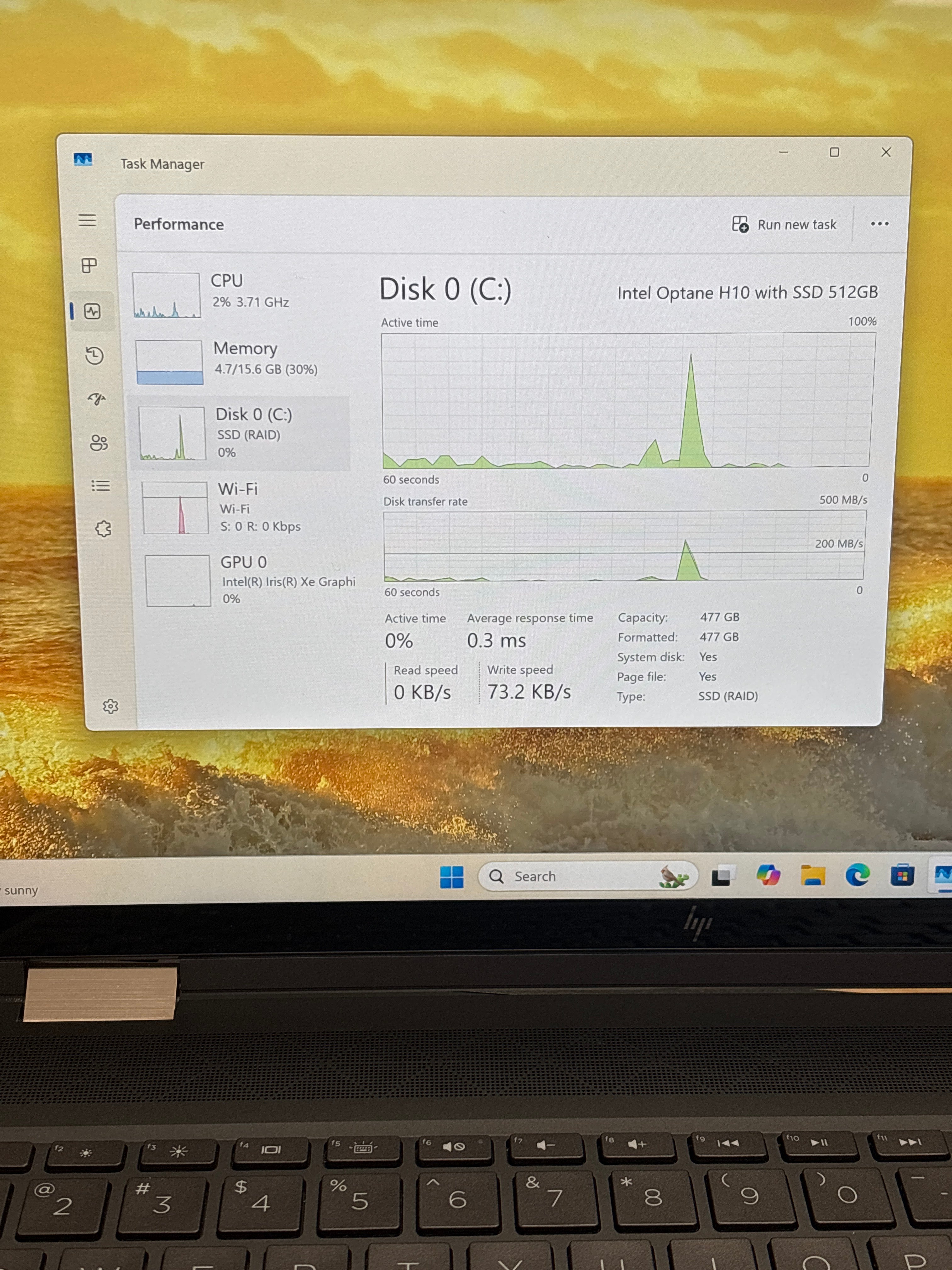Open File Explorer from the taskbar
This screenshot has height=1270, width=952.
click(813, 876)
